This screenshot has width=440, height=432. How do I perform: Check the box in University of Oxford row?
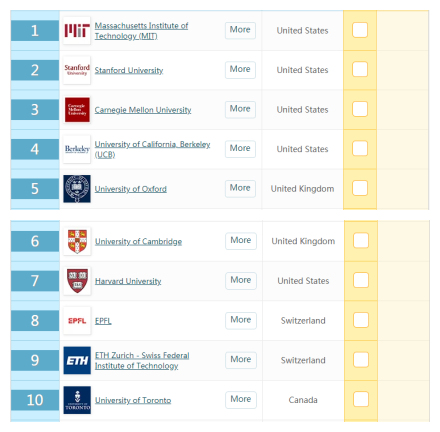tap(360, 188)
